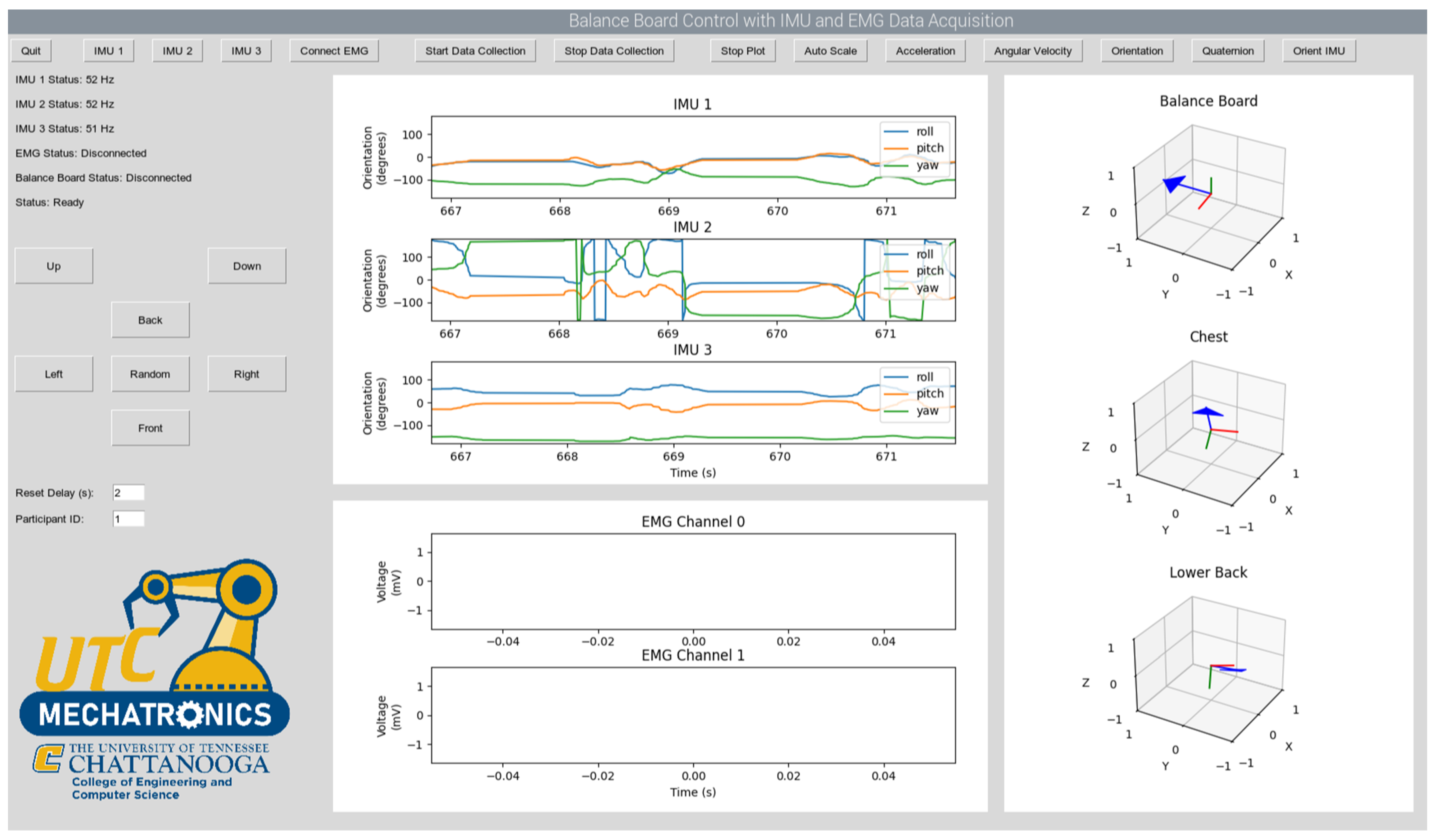The width and height of the screenshot is (1435, 840).
Task: Click Connect EMG
Action: (334, 51)
